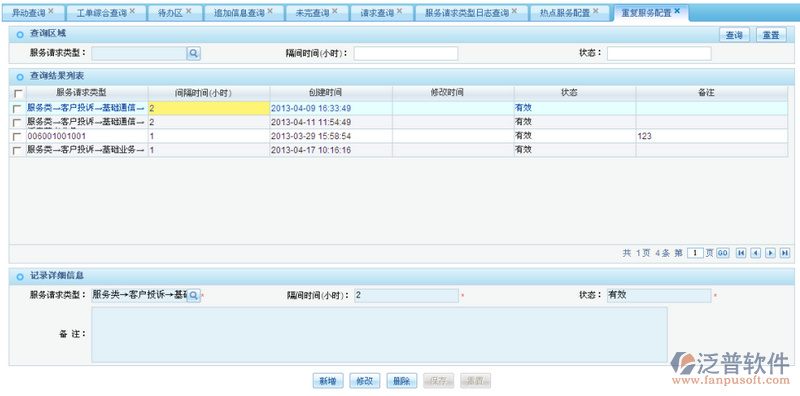Go to the next results page

(770, 253)
